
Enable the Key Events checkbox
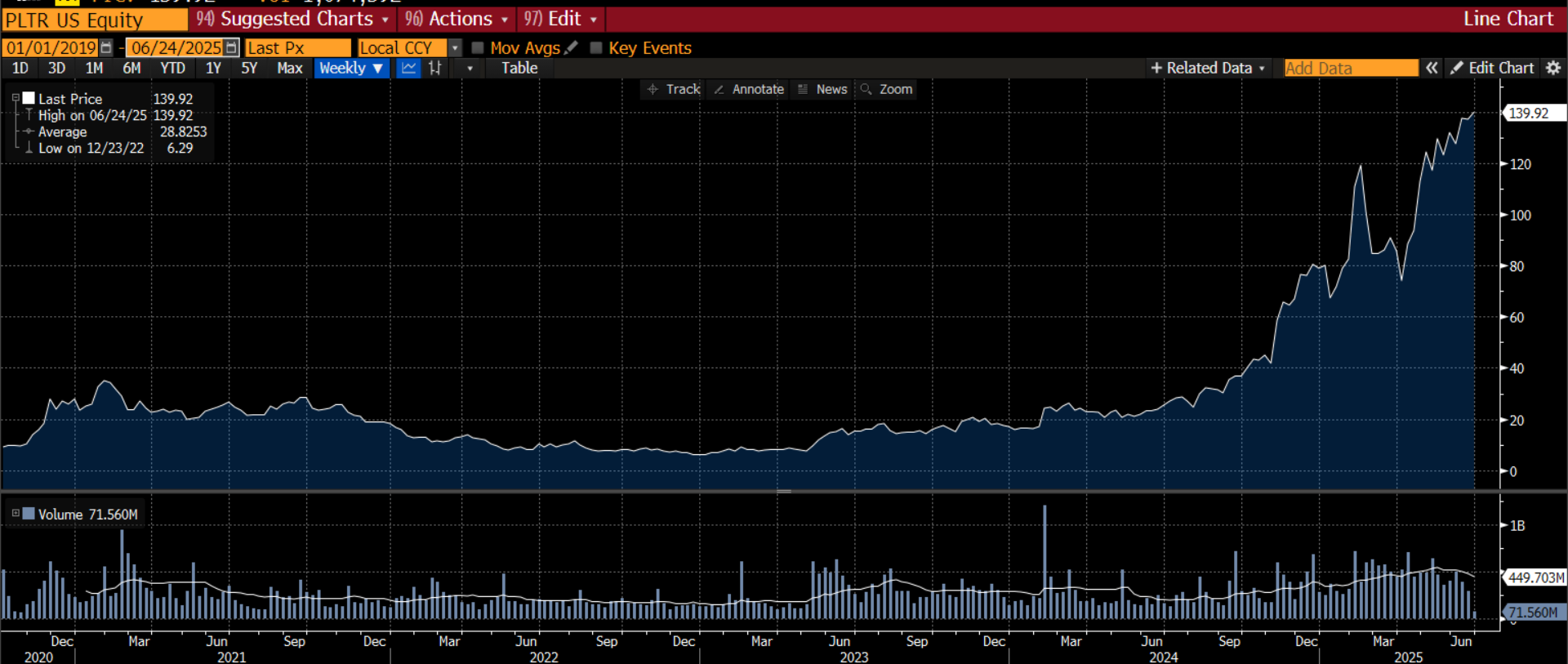[x=596, y=48]
